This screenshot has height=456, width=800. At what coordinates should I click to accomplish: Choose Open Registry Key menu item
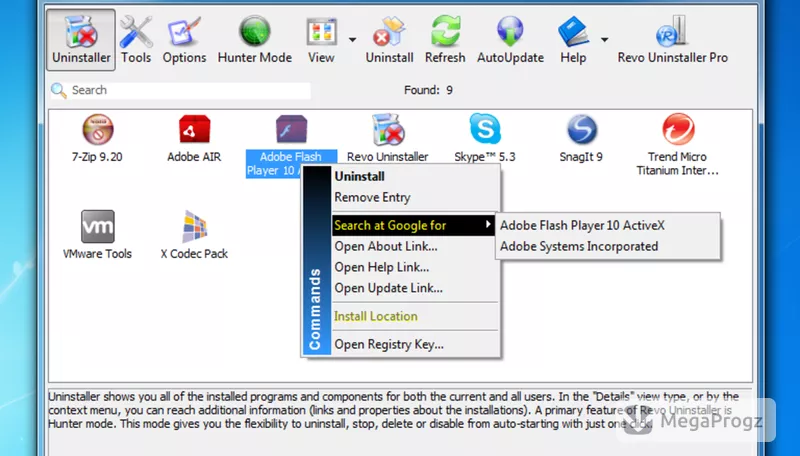click(414, 344)
